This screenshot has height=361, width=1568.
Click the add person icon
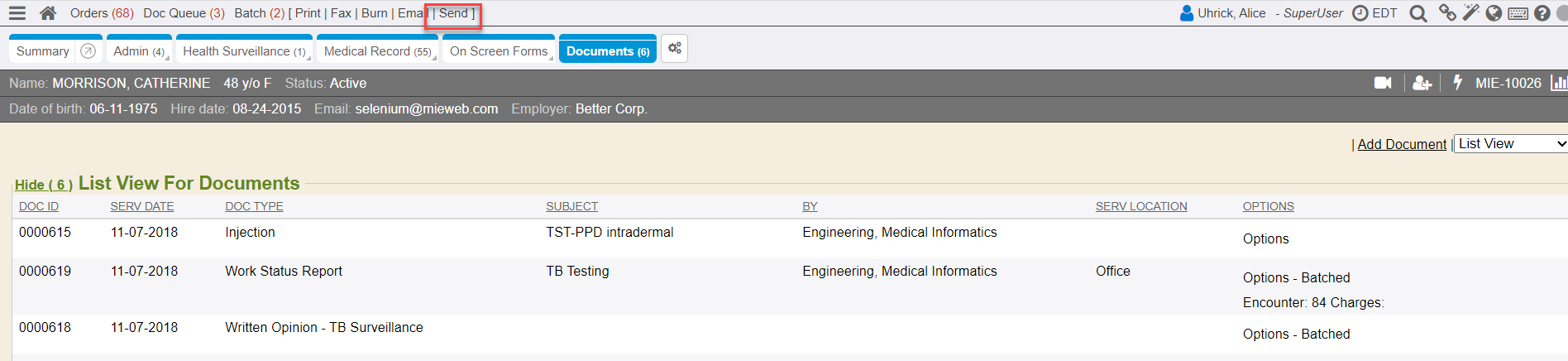click(x=1422, y=83)
